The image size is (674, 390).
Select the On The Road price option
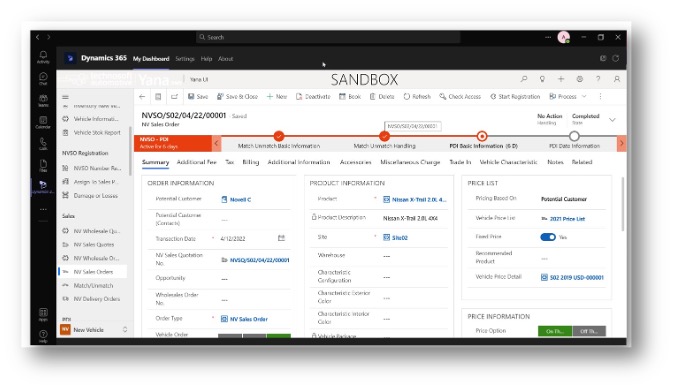[555, 331]
